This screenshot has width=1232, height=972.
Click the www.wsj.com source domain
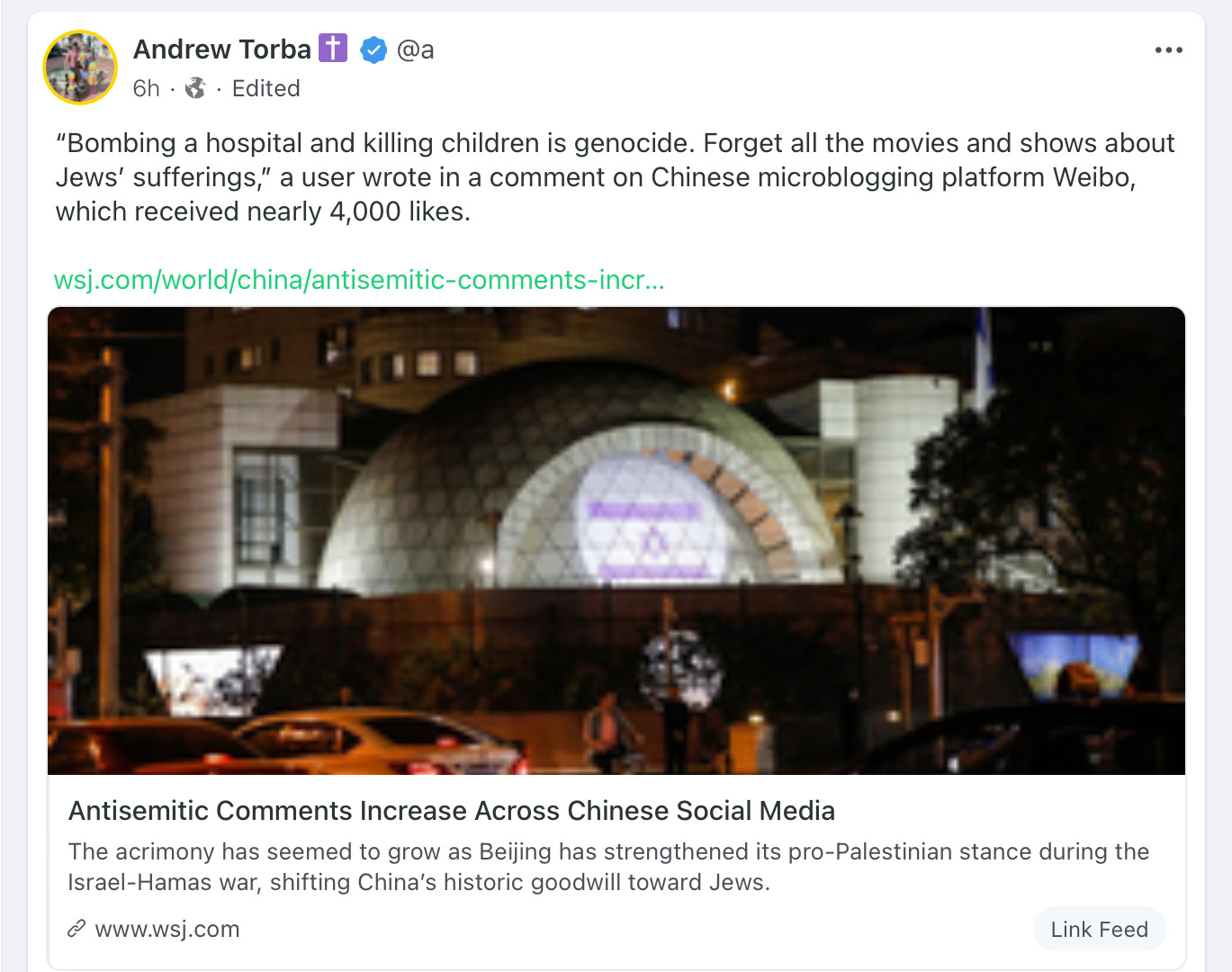coord(167,929)
